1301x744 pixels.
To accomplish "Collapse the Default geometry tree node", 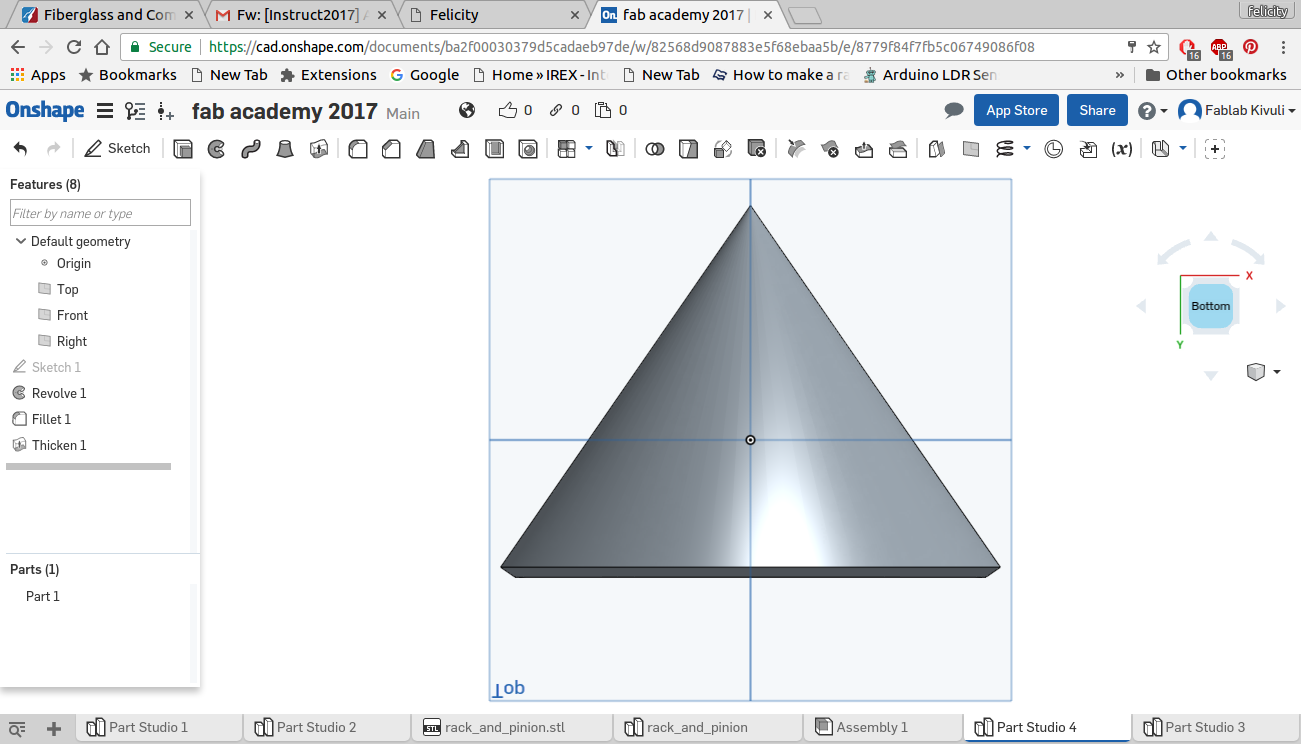I will coord(20,241).
